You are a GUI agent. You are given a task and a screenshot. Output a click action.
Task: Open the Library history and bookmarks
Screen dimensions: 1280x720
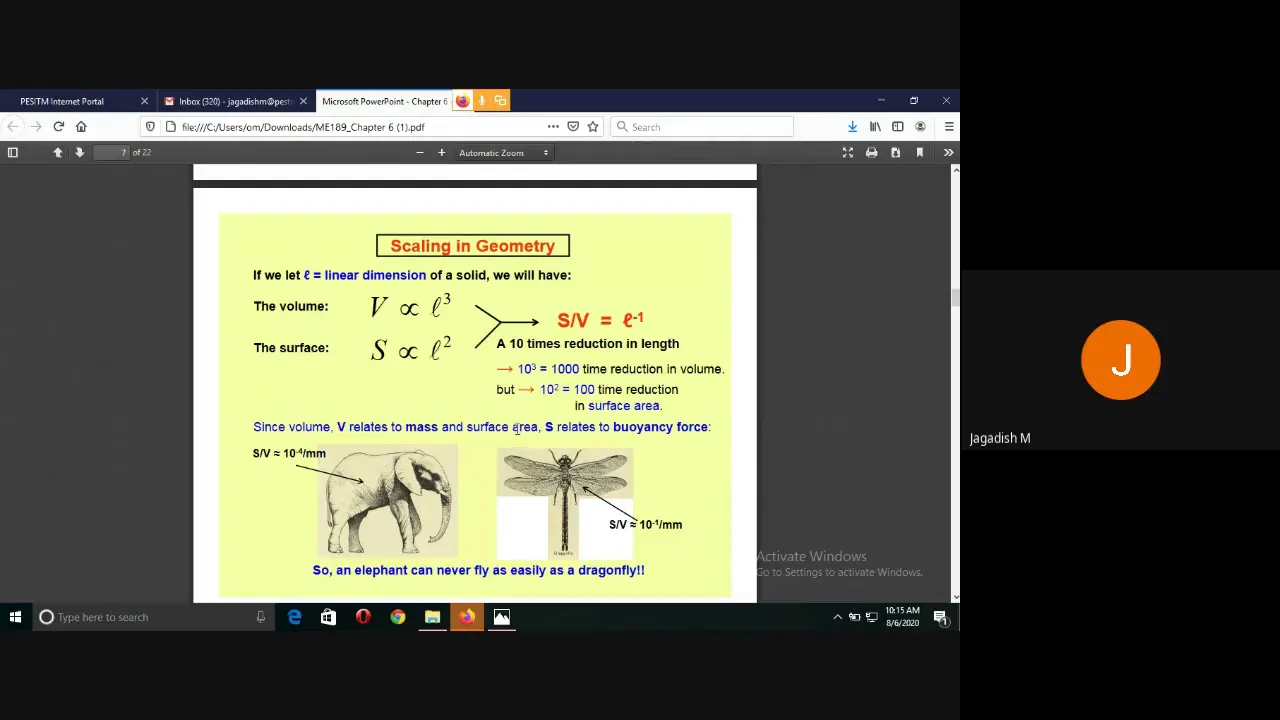tap(875, 127)
